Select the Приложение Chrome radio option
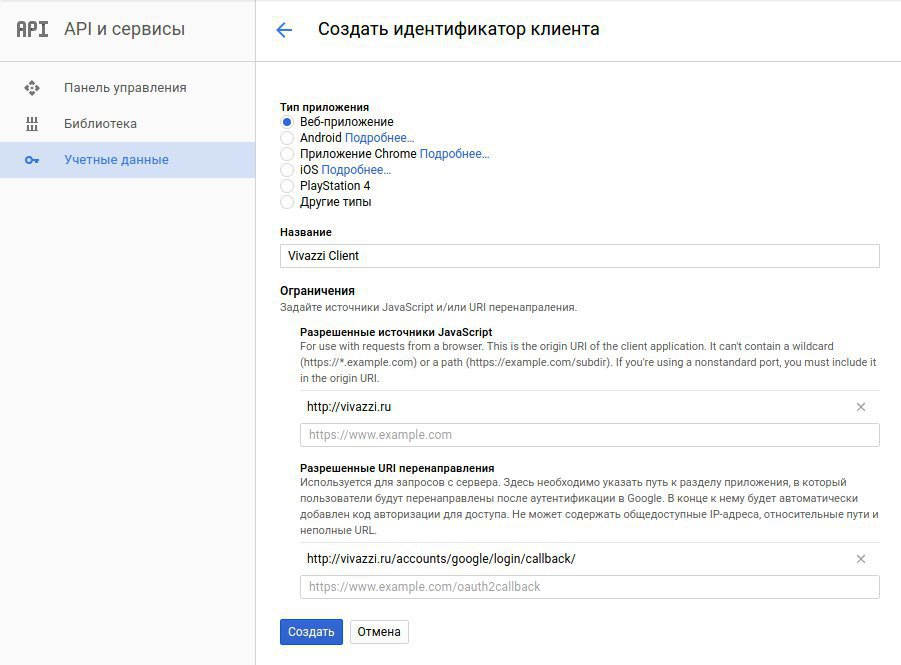The width and height of the screenshot is (901, 665). [287, 154]
